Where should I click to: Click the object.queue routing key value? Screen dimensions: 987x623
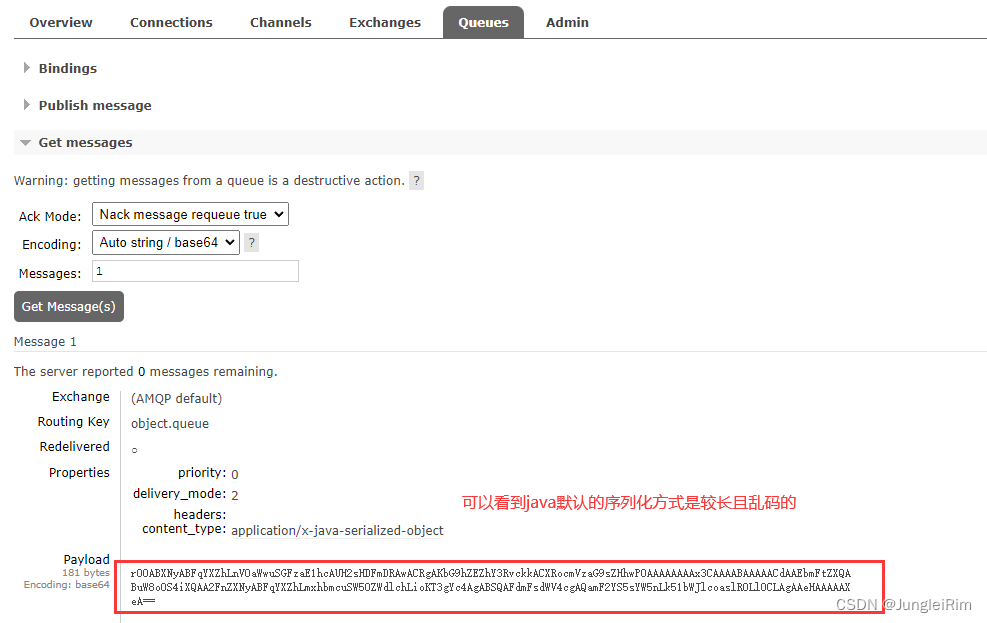169,423
